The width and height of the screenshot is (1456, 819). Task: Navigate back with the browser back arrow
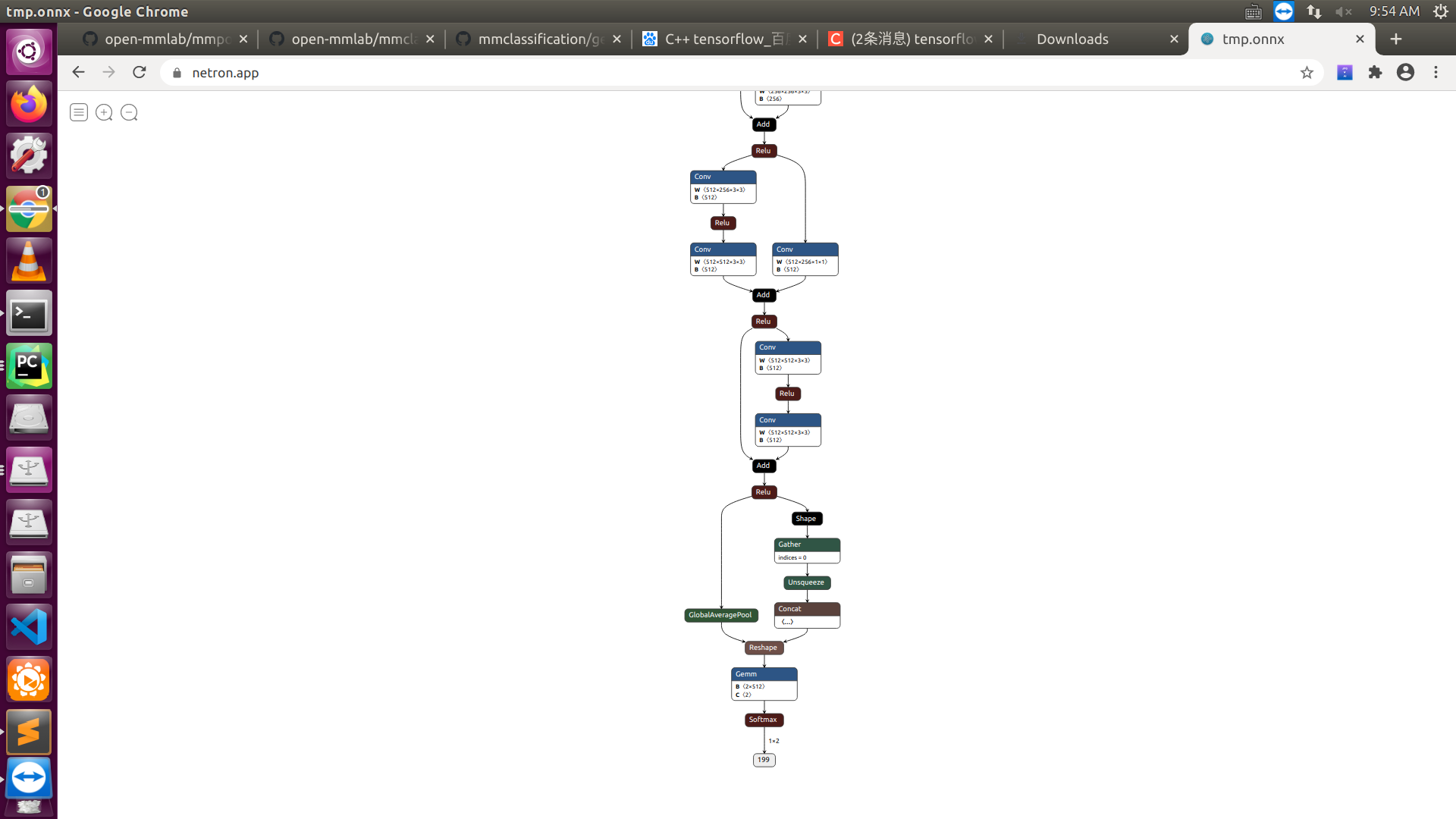pos(78,72)
